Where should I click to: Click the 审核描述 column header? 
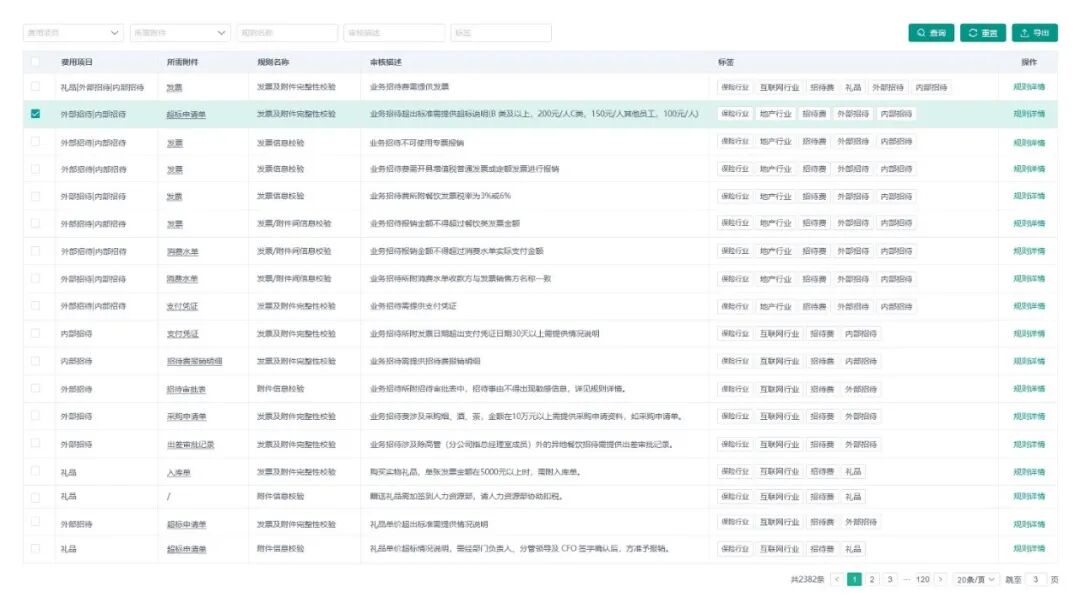[x=386, y=62]
